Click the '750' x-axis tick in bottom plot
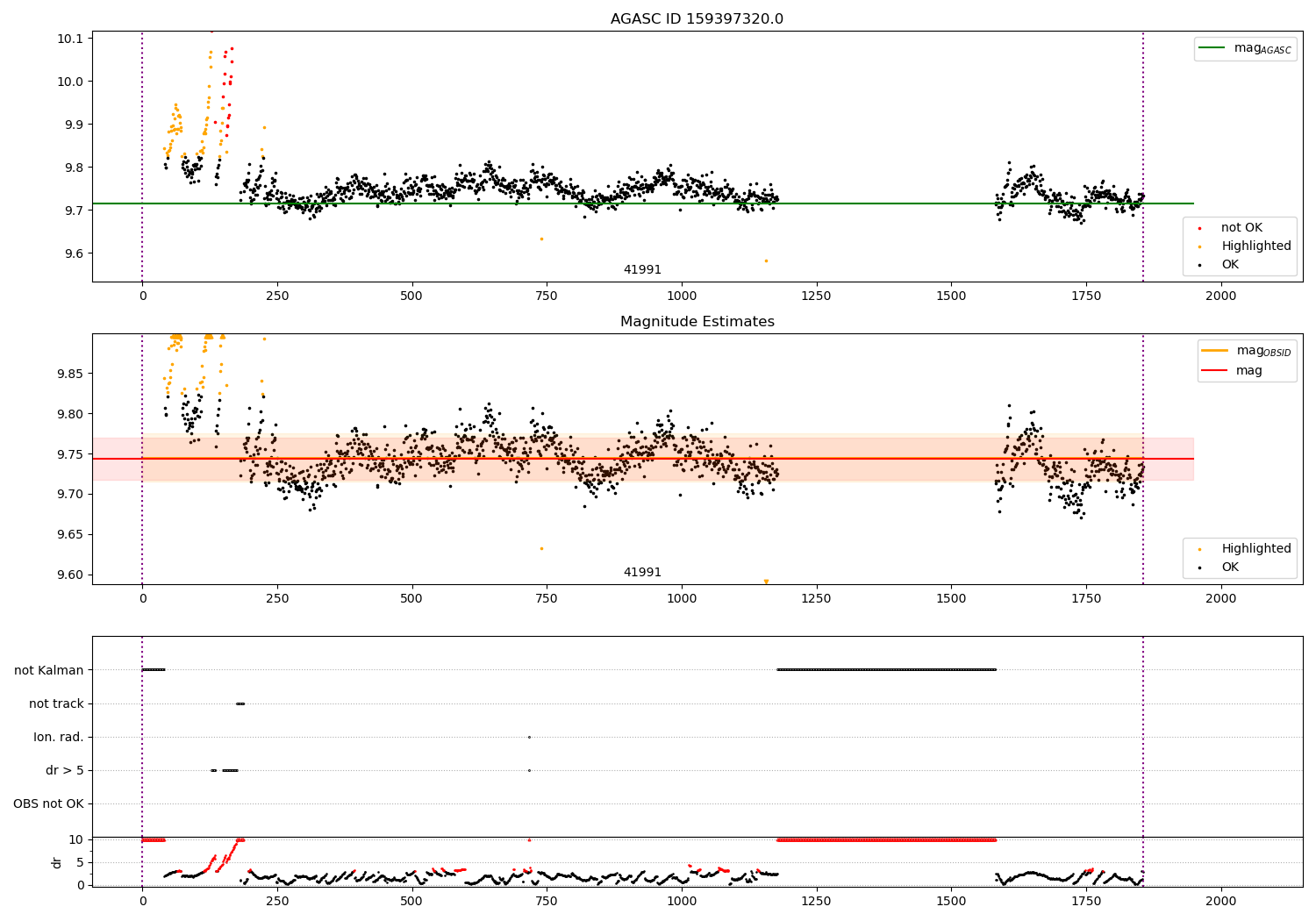This screenshot has width=1316, height=921. pyautogui.click(x=547, y=901)
